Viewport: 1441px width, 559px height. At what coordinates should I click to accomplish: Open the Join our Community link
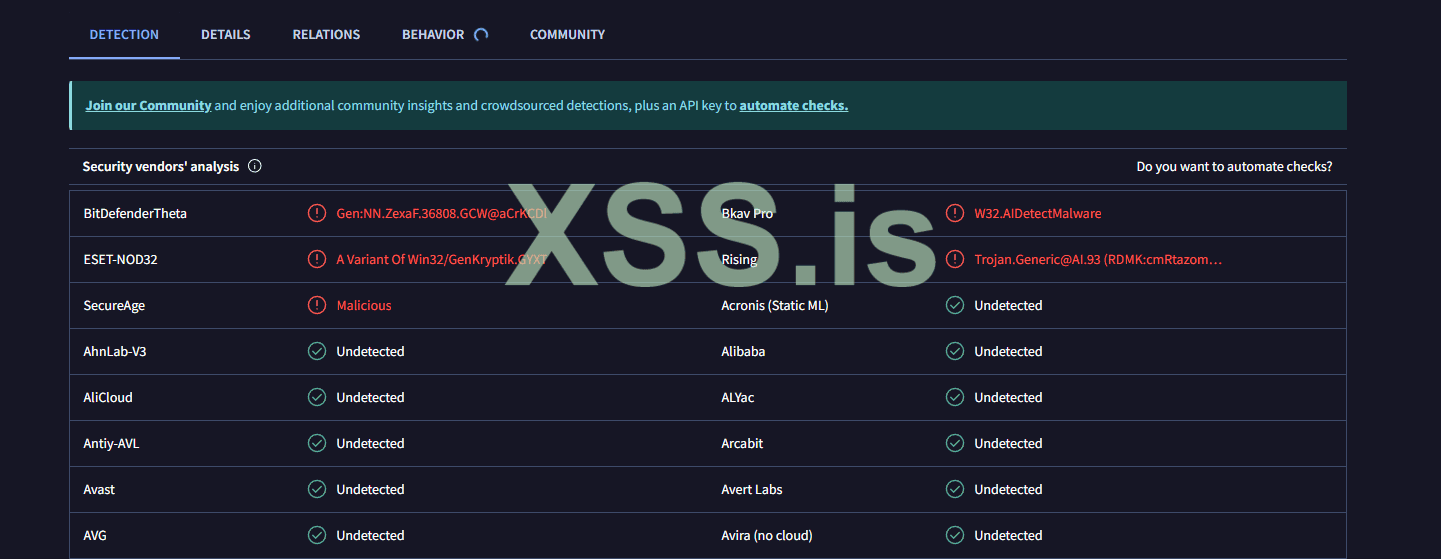(148, 105)
